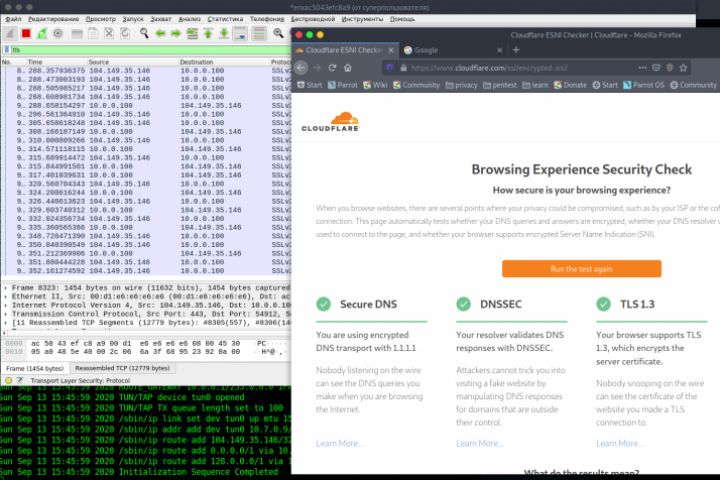Open the page actions three dots menu
This screenshot has width=720, height=480.
tap(642, 68)
